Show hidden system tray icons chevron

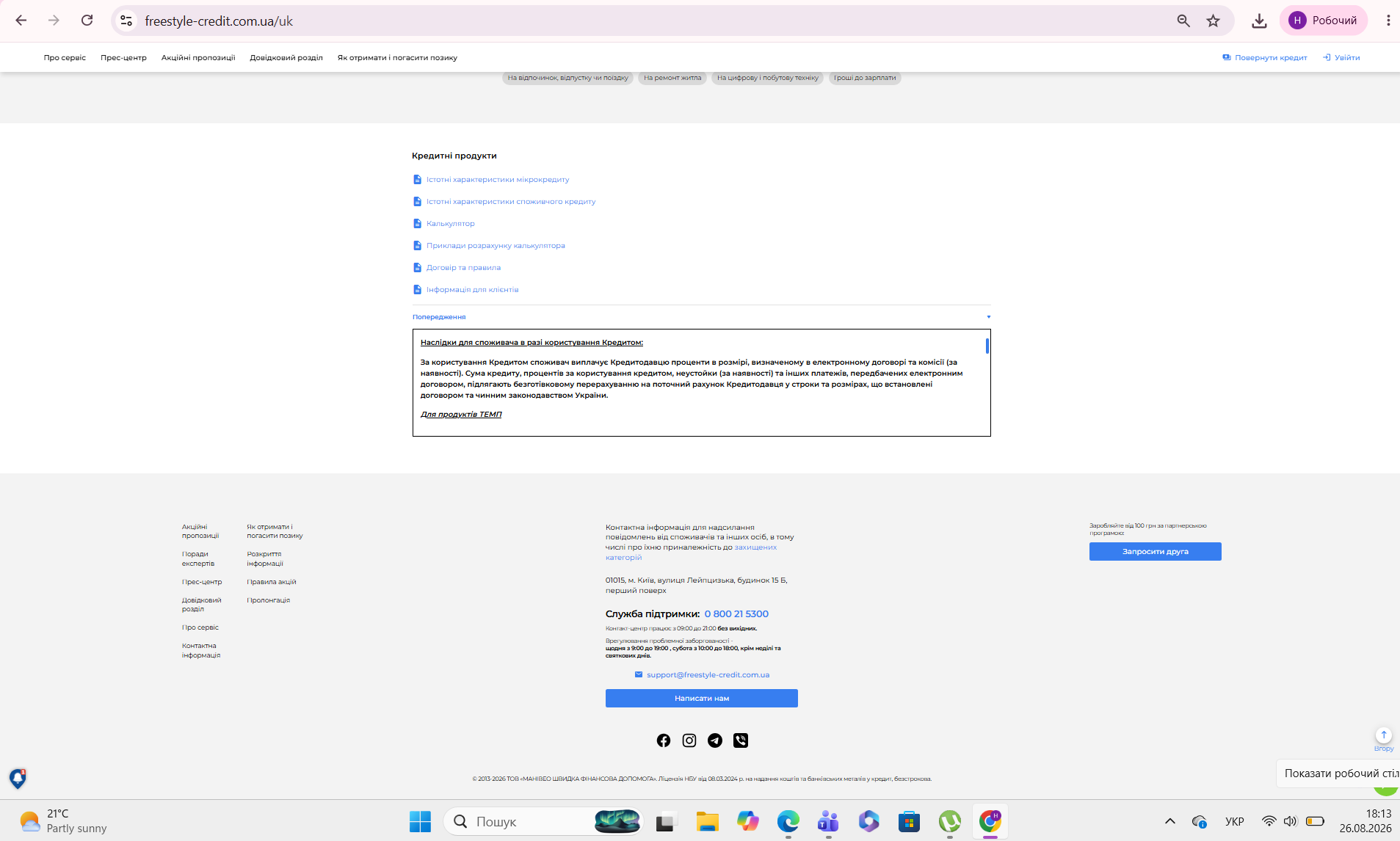1170,821
